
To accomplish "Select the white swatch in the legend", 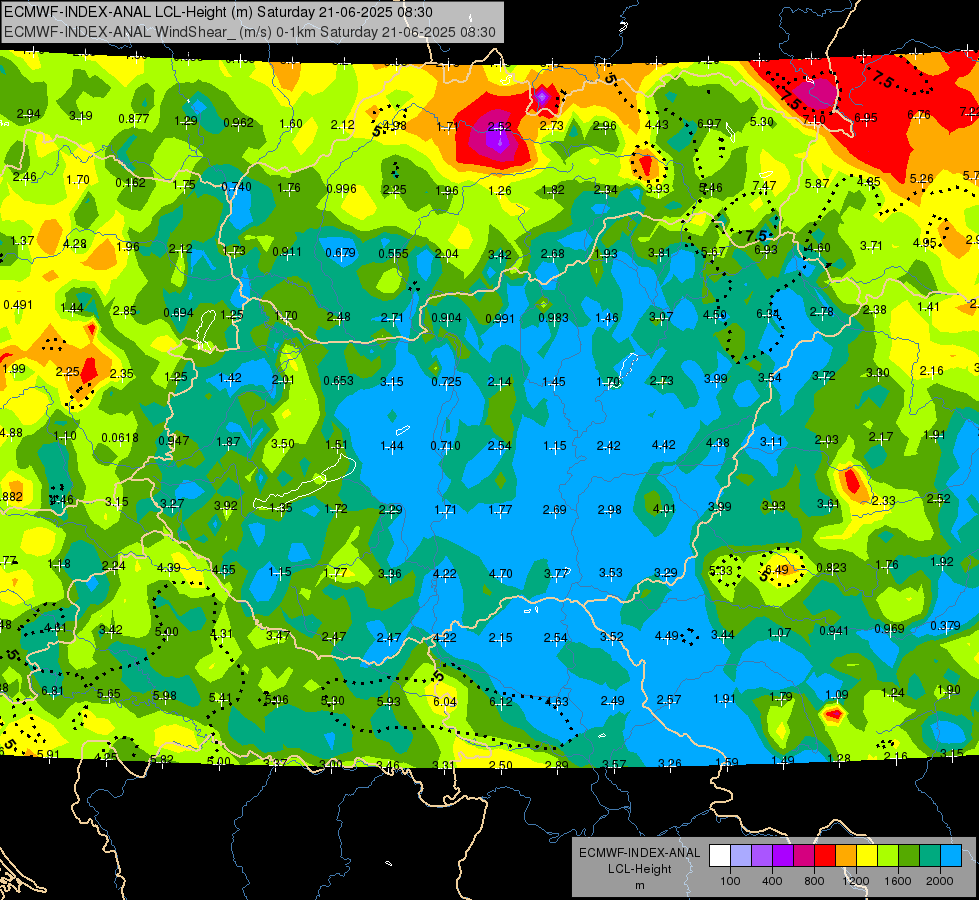I will (x=719, y=856).
